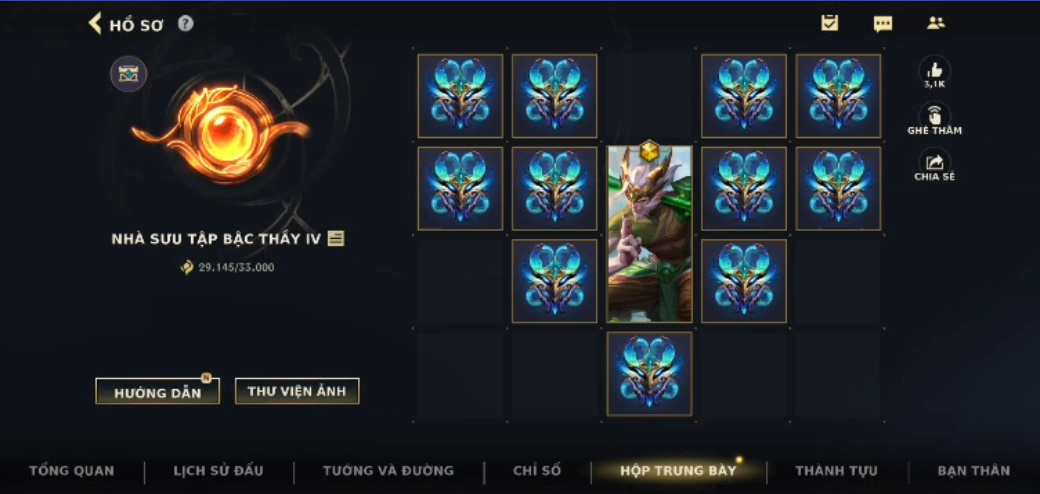Image resolution: width=1040 pixels, height=494 pixels.
Task: Open the treasure chest badge icon
Action: coord(128,74)
